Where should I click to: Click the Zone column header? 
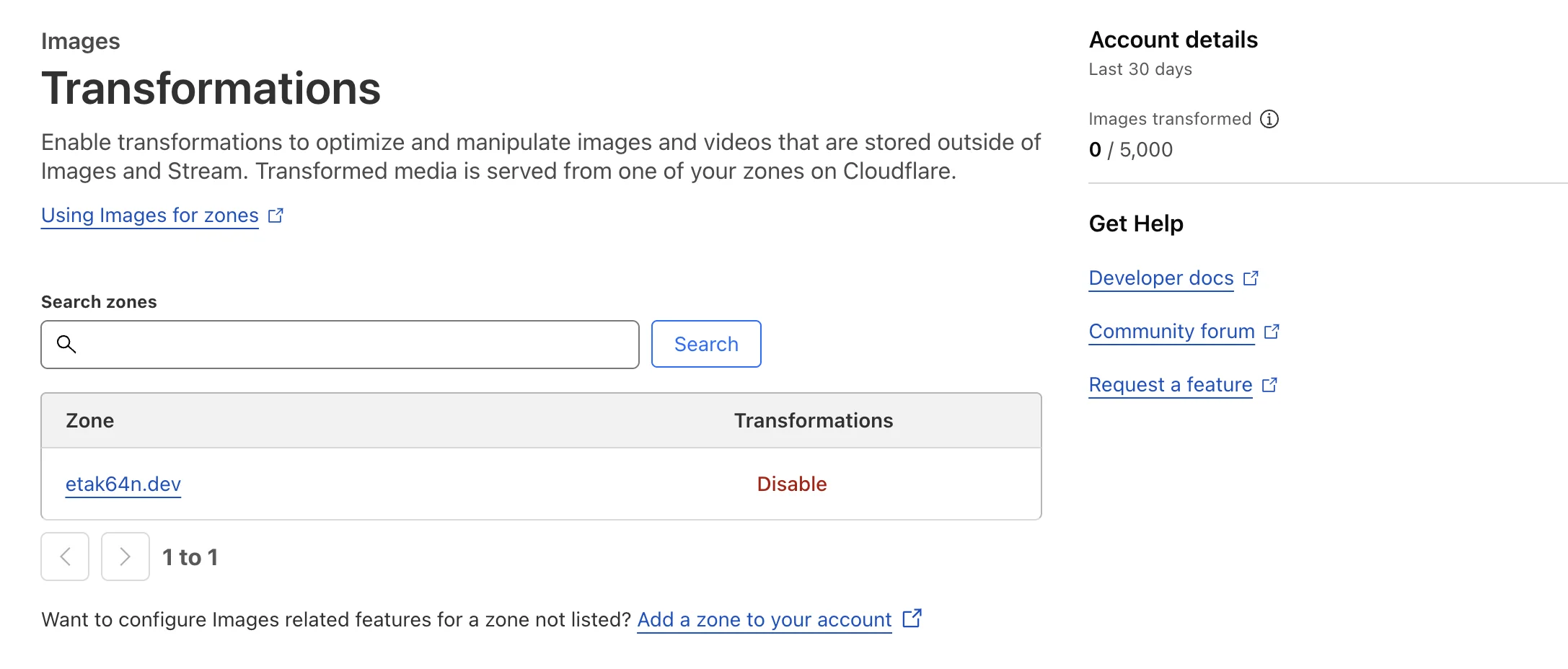[x=90, y=421]
